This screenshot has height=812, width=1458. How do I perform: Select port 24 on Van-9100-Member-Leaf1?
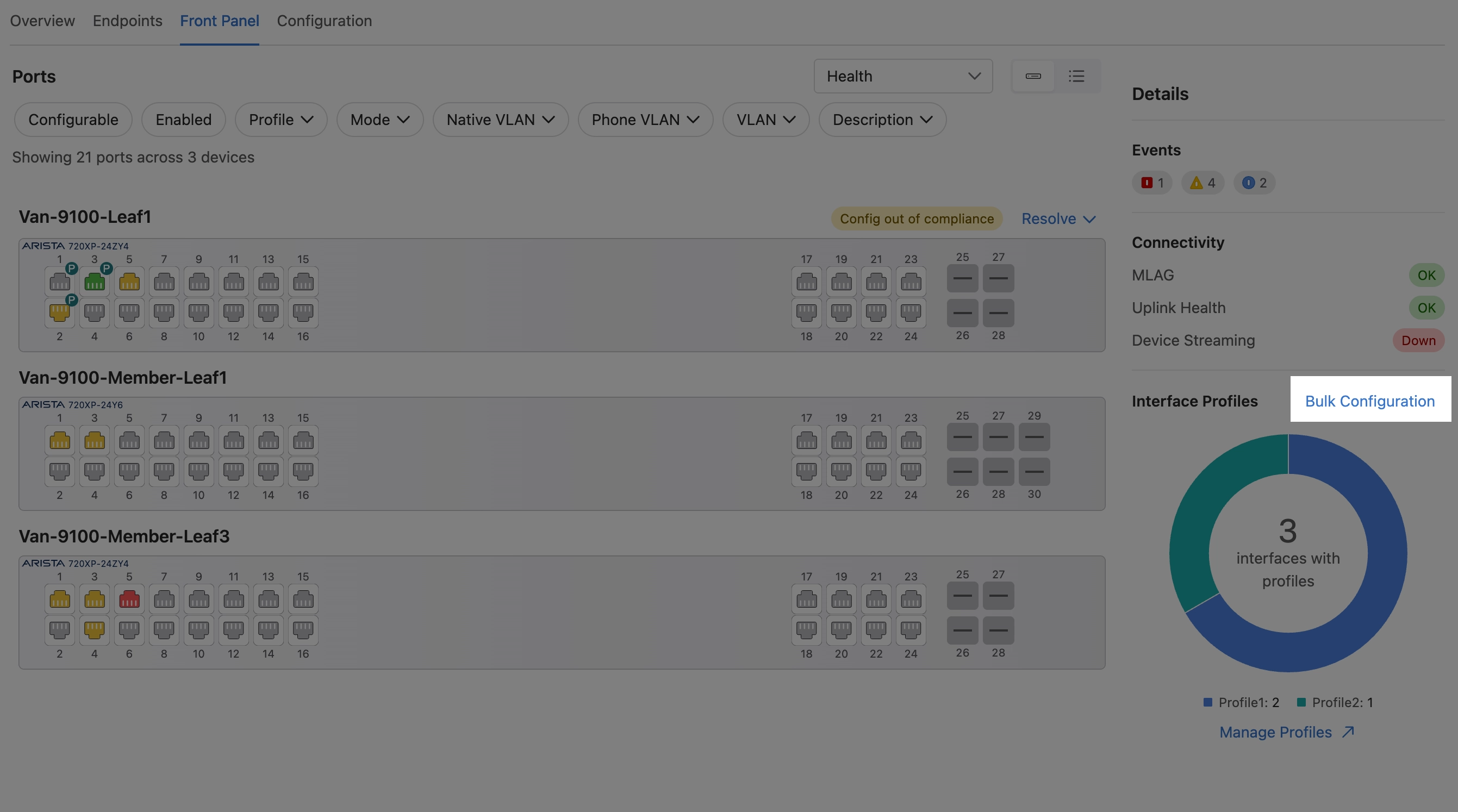(911, 471)
